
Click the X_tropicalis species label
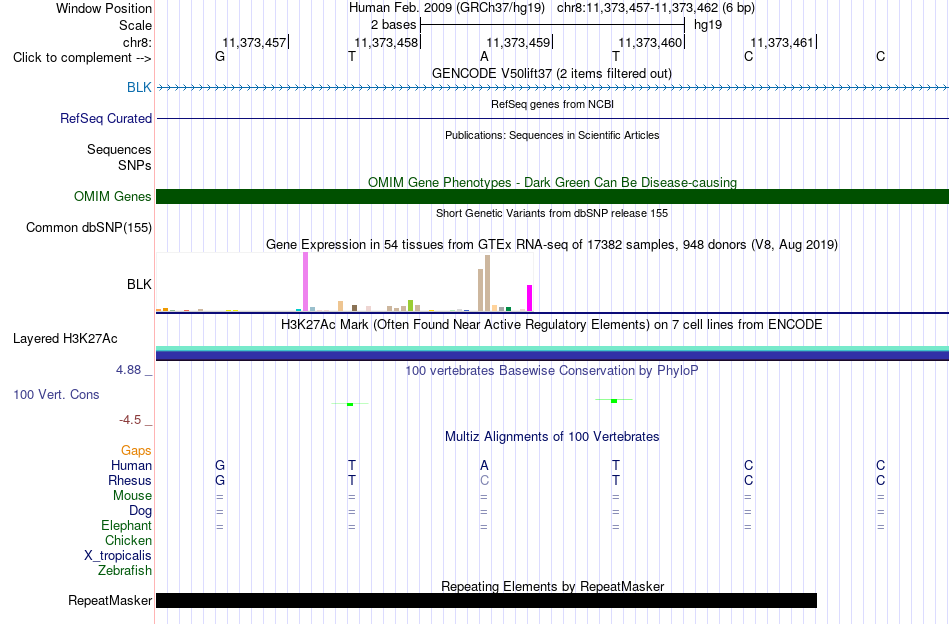[118, 556]
